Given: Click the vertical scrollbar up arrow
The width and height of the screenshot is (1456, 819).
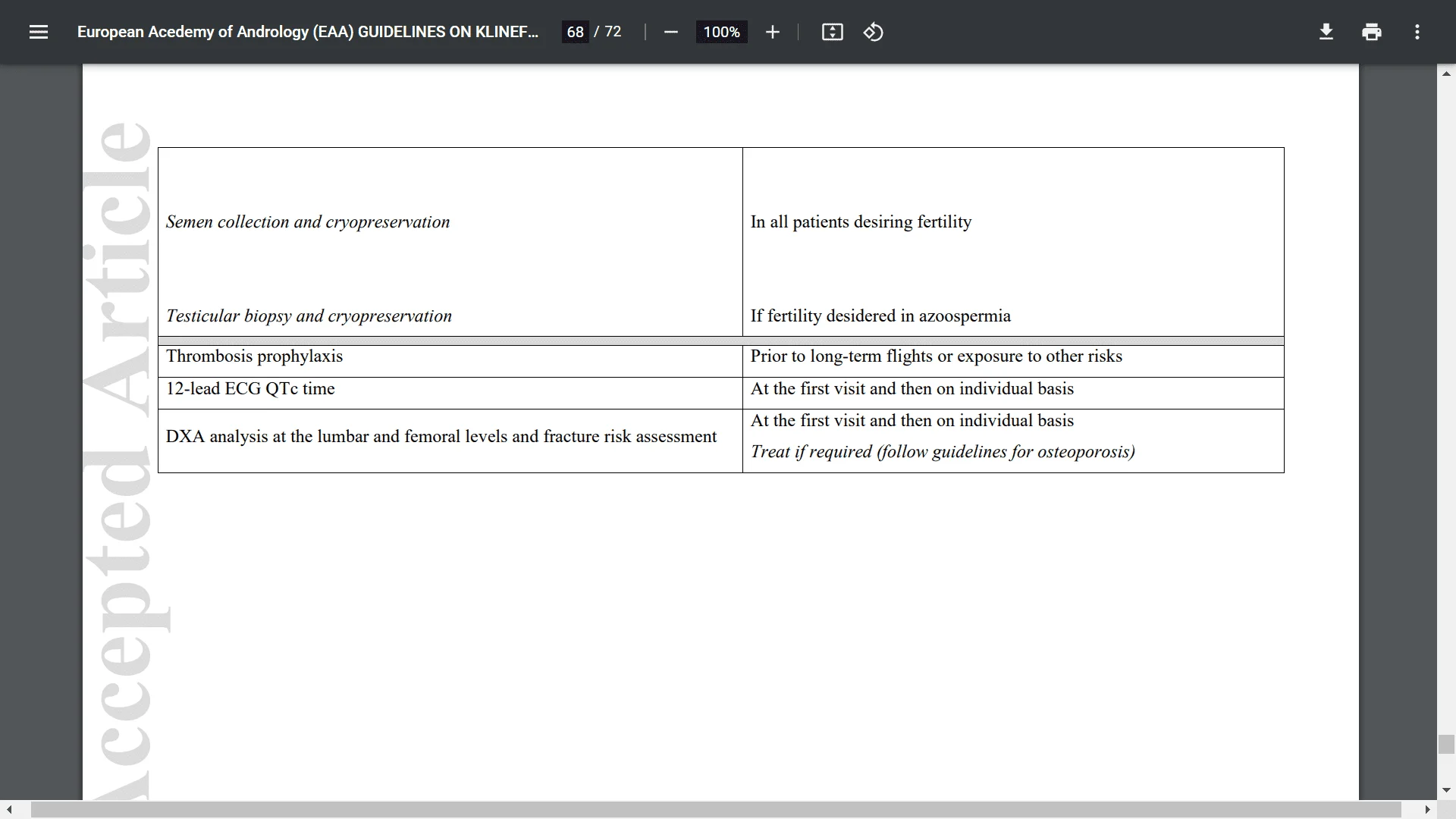Looking at the screenshot, I should pyautogui.click(x=1446, y=74).
